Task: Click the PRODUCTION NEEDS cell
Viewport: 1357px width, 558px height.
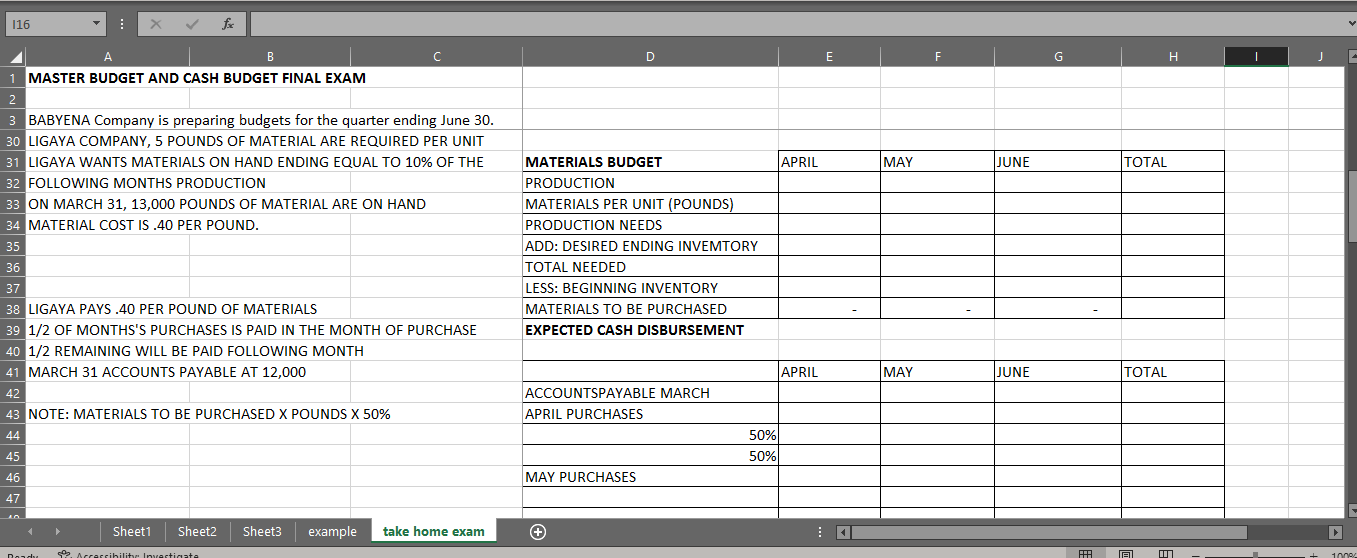Action: [650, 225]
